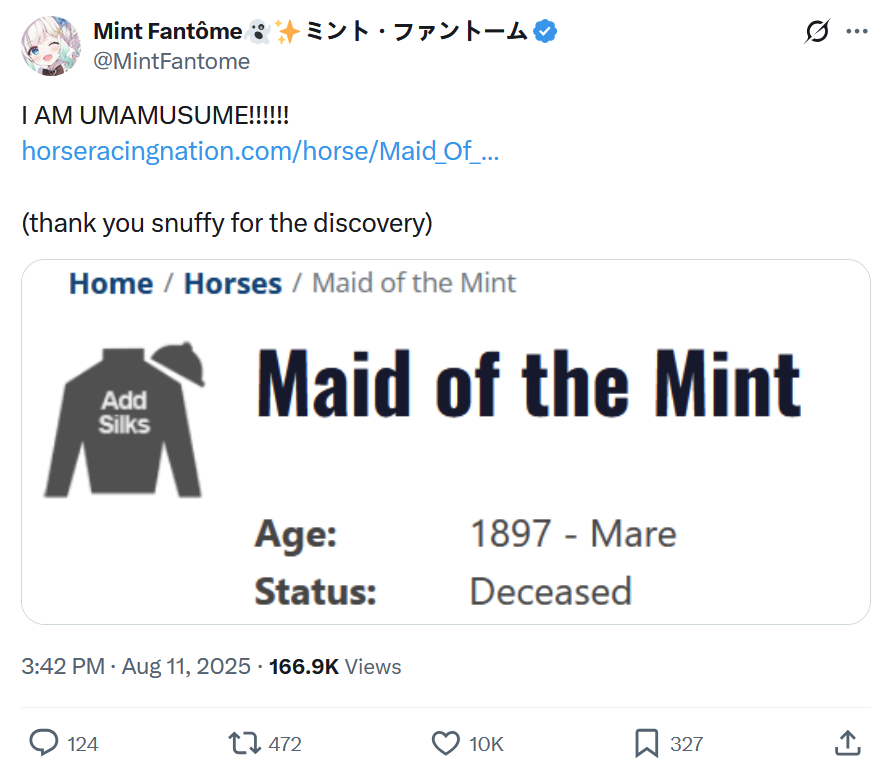
Task: Click the reply speech bubble icon
Action: pyautogui.click(x=44, y=743)
